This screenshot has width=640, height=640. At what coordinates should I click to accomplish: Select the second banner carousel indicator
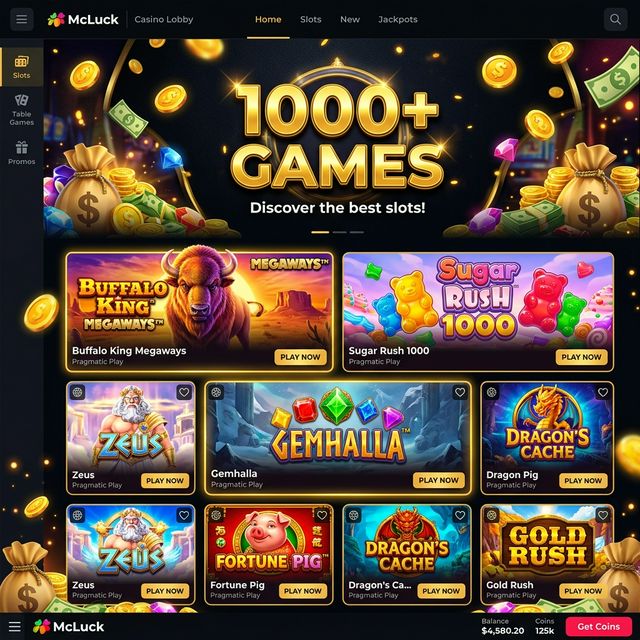pos(339,232)
